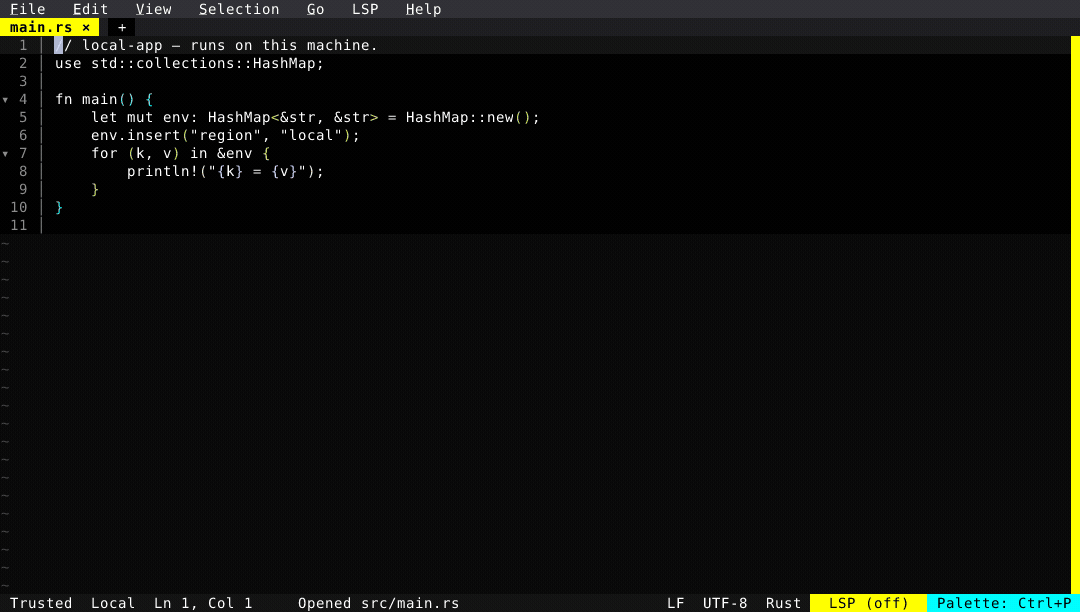Image resolution: width=1080 pixels, height=612 pixels.
Task: Click line number 6 in gutter
Action: pyautogui.click(x=23, y=135)
